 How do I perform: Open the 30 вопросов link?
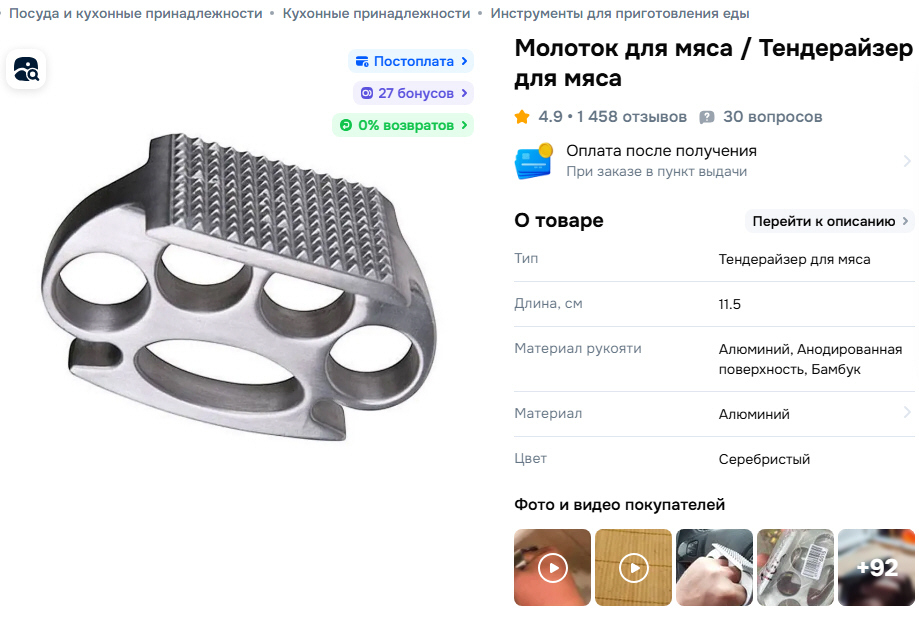[x=772, y=117]
